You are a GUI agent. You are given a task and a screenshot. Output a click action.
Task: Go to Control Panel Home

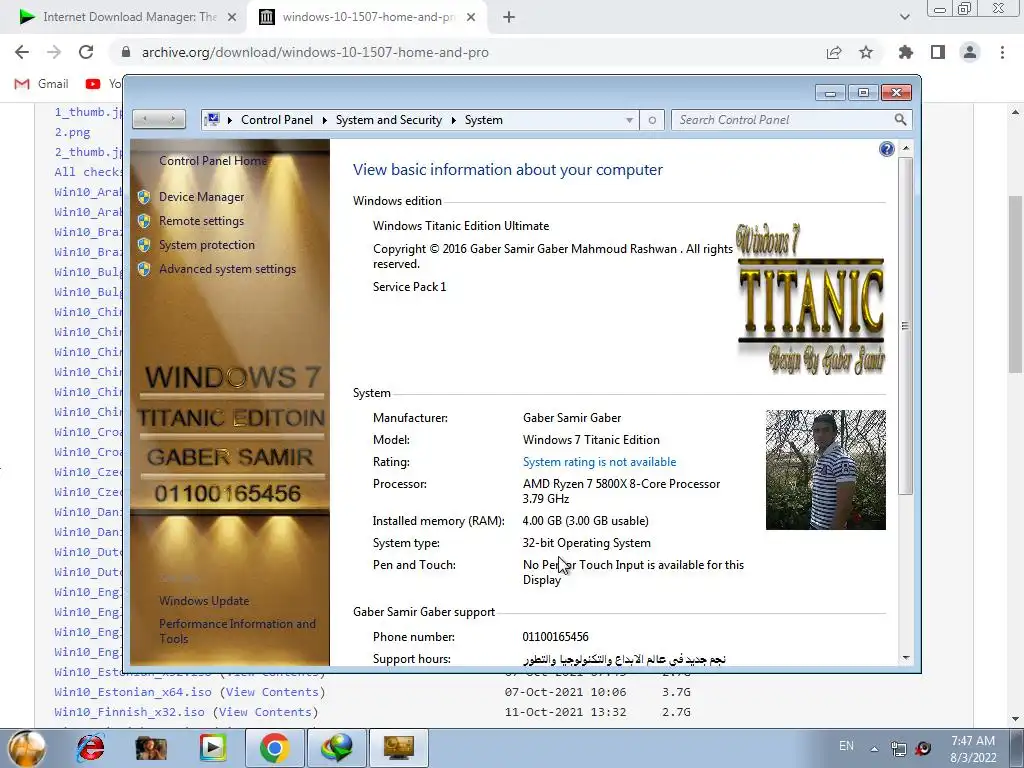[x=213, y=161]
